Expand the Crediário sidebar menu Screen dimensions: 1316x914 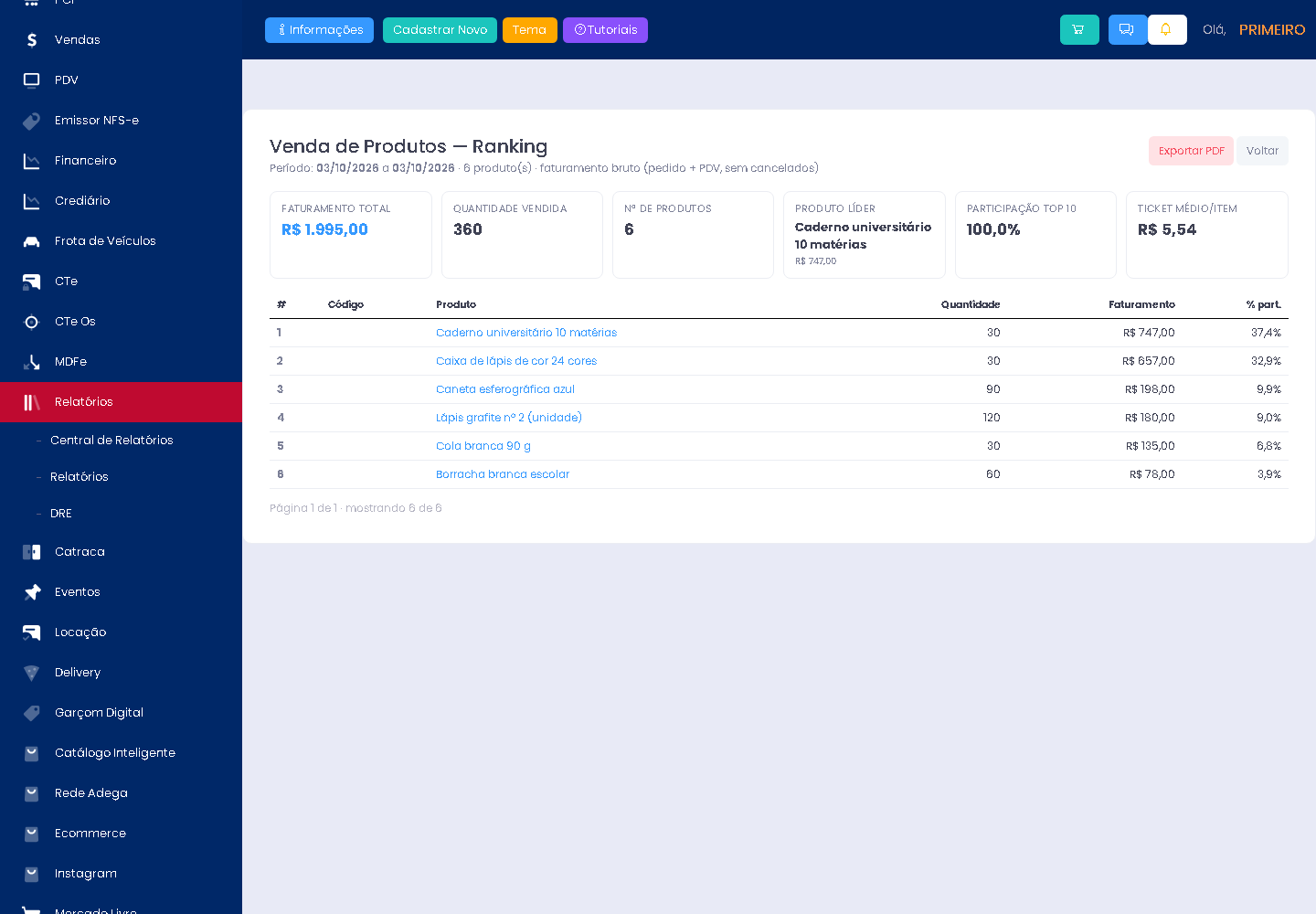pos(121,201)
